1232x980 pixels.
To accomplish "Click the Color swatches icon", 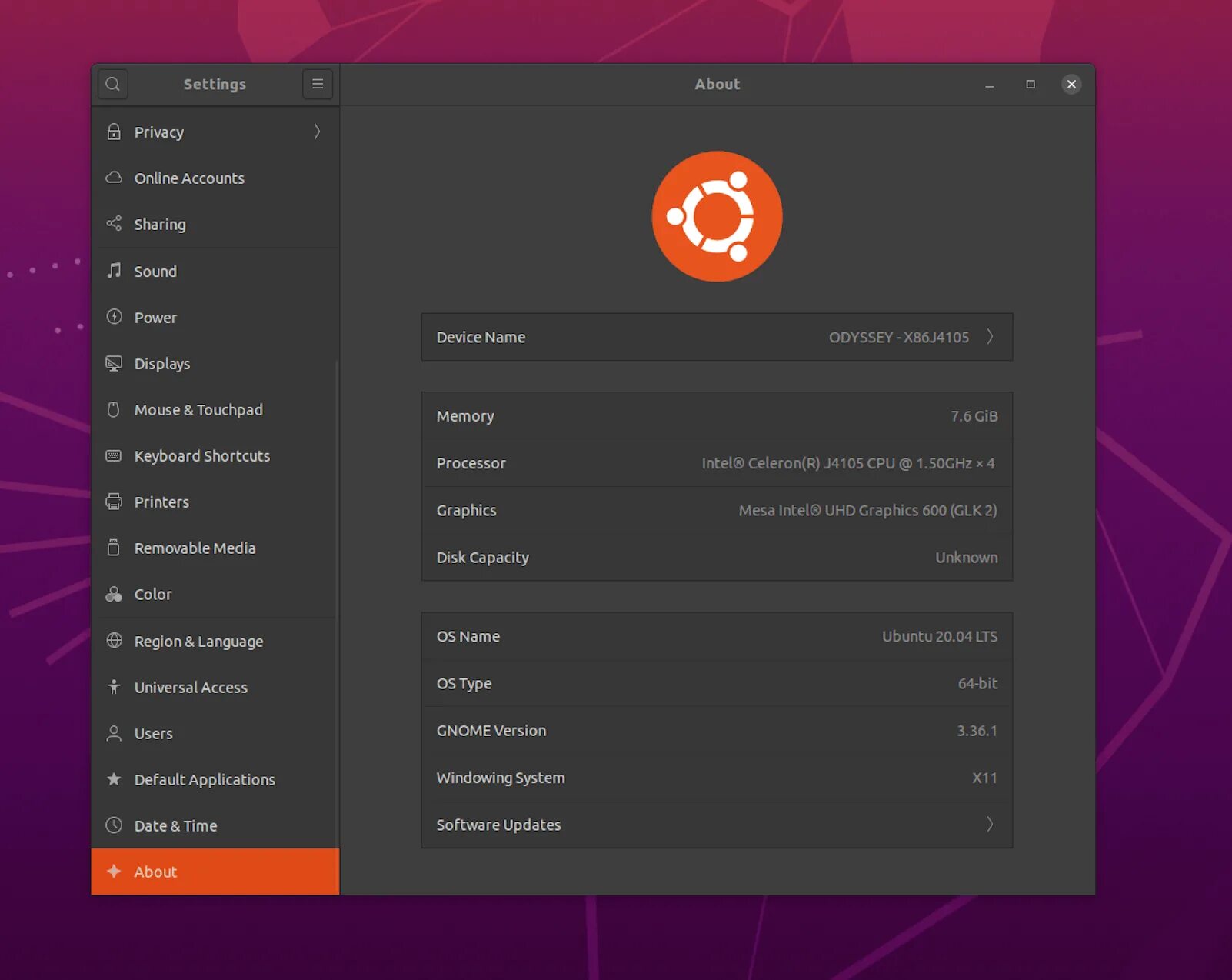I will click(x=114, y=594).
